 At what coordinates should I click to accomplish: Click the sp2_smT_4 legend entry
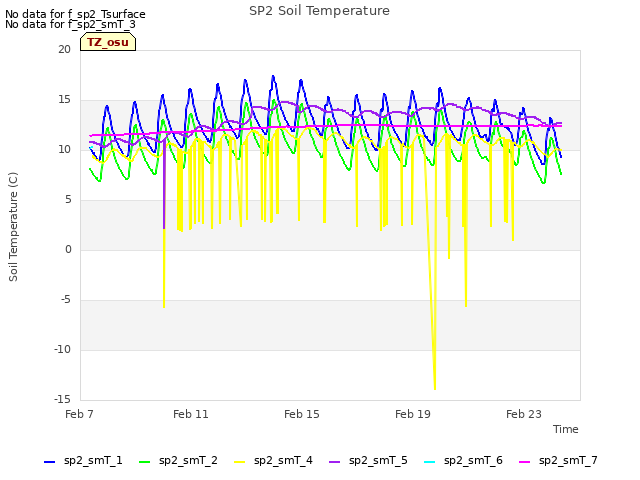[273, 461]
